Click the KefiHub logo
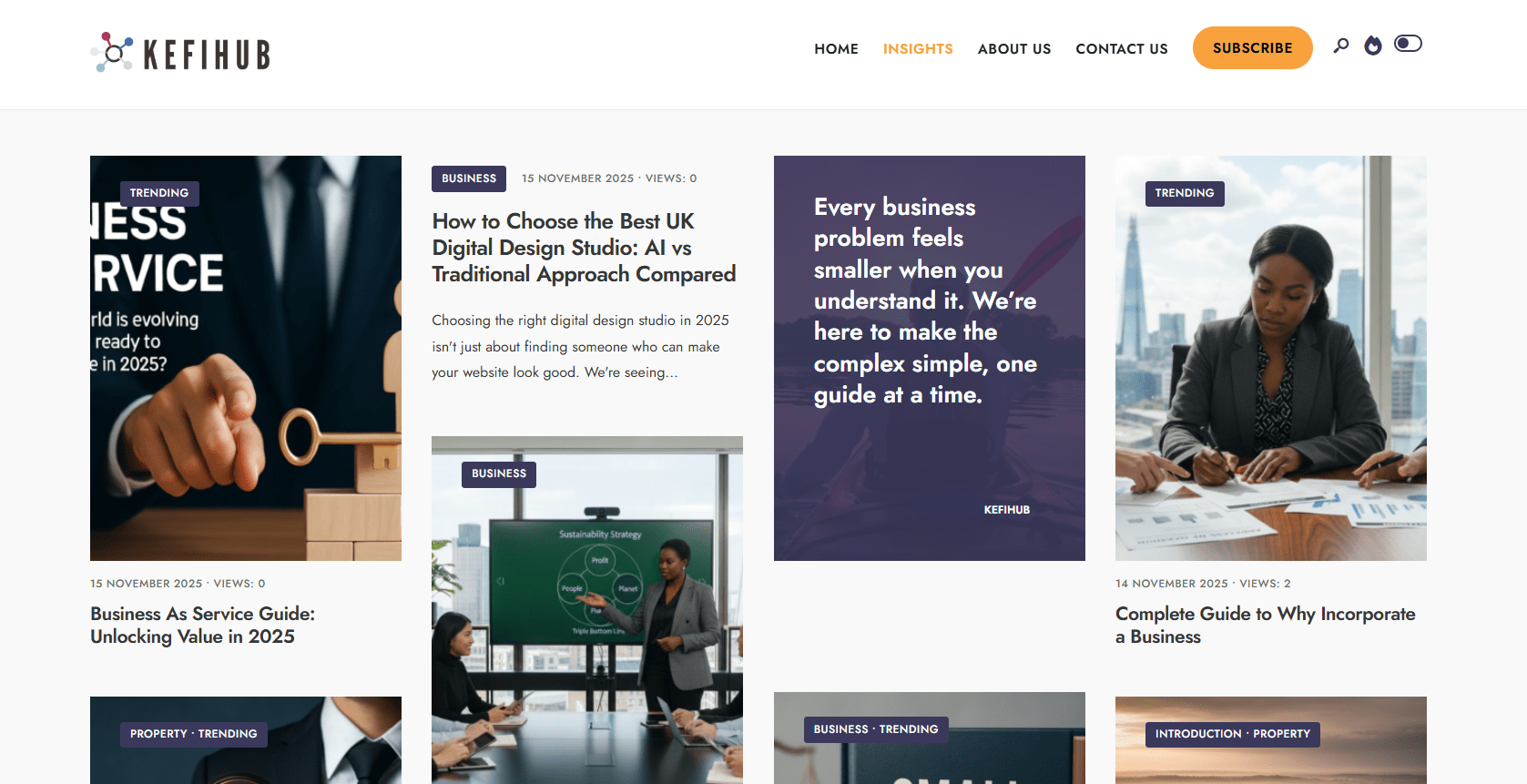This screenshot has width=1527, height=784. point(180,53)
